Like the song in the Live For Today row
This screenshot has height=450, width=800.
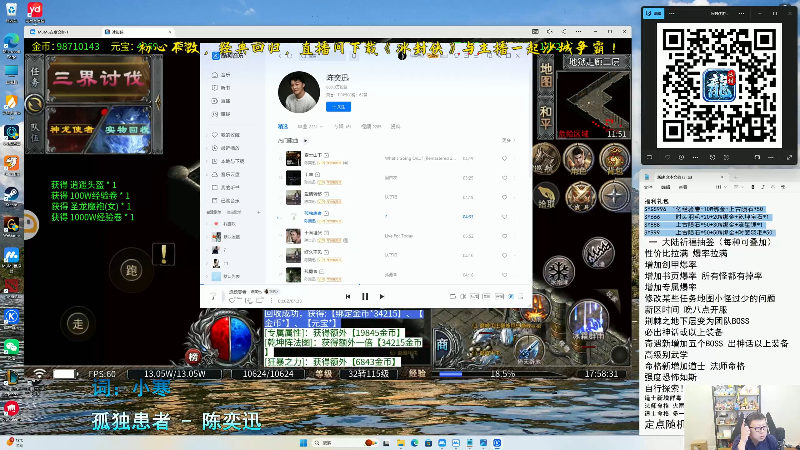(x=505, y=236)
